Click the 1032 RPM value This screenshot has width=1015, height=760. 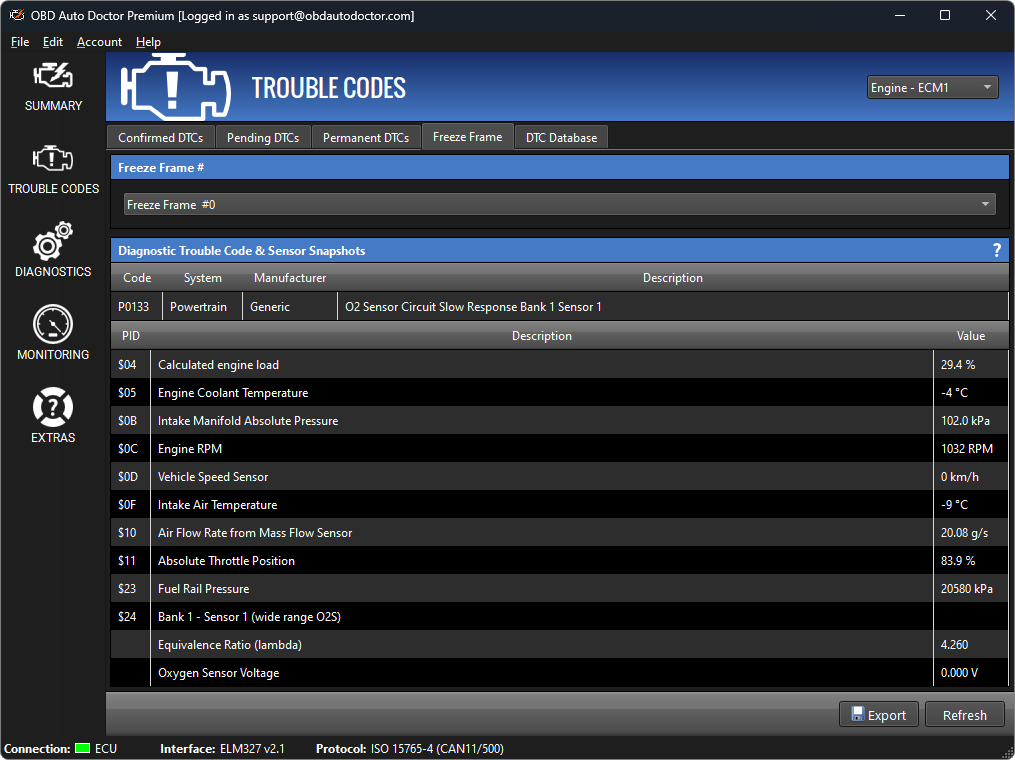pyautogui.click(x=966, y=449)
